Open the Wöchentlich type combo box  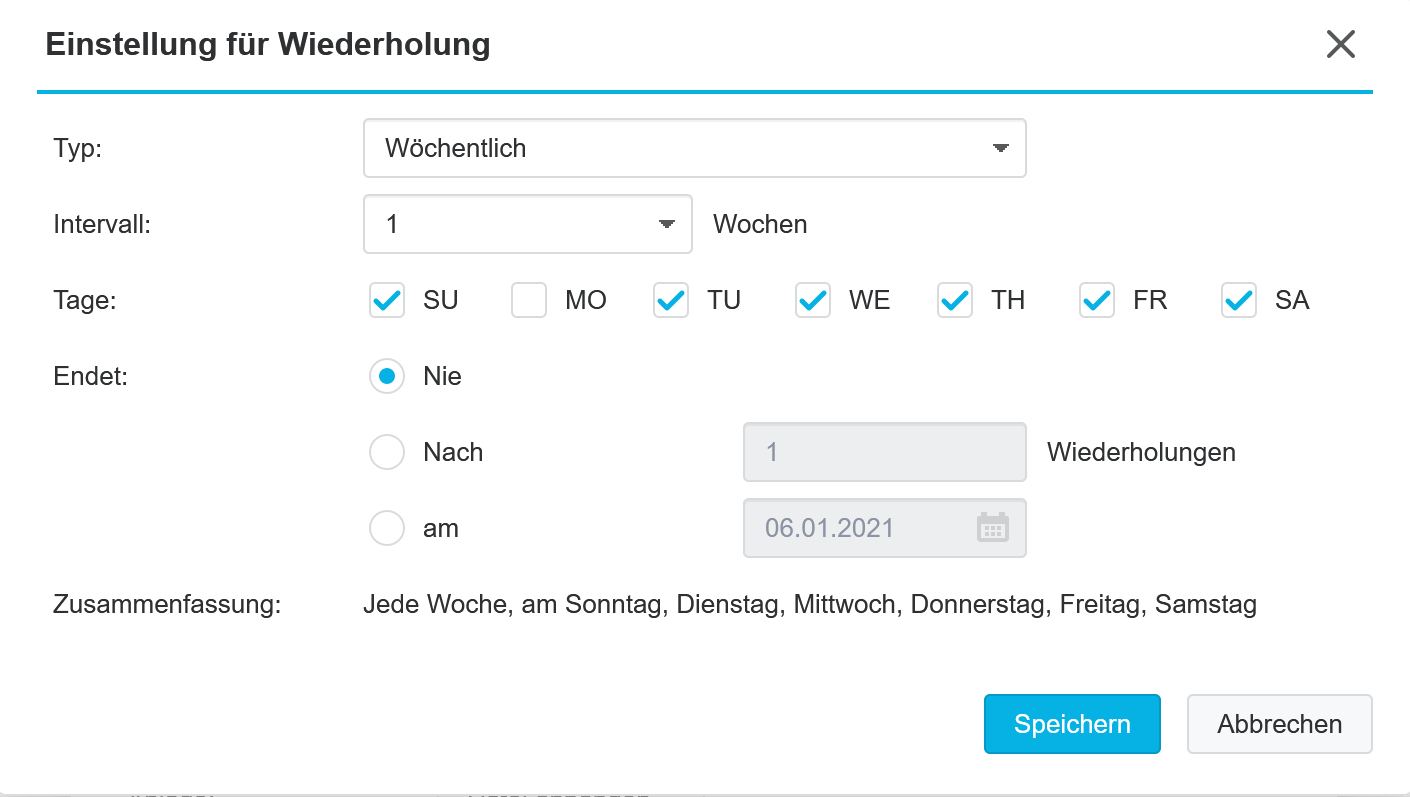coord(695,148)
